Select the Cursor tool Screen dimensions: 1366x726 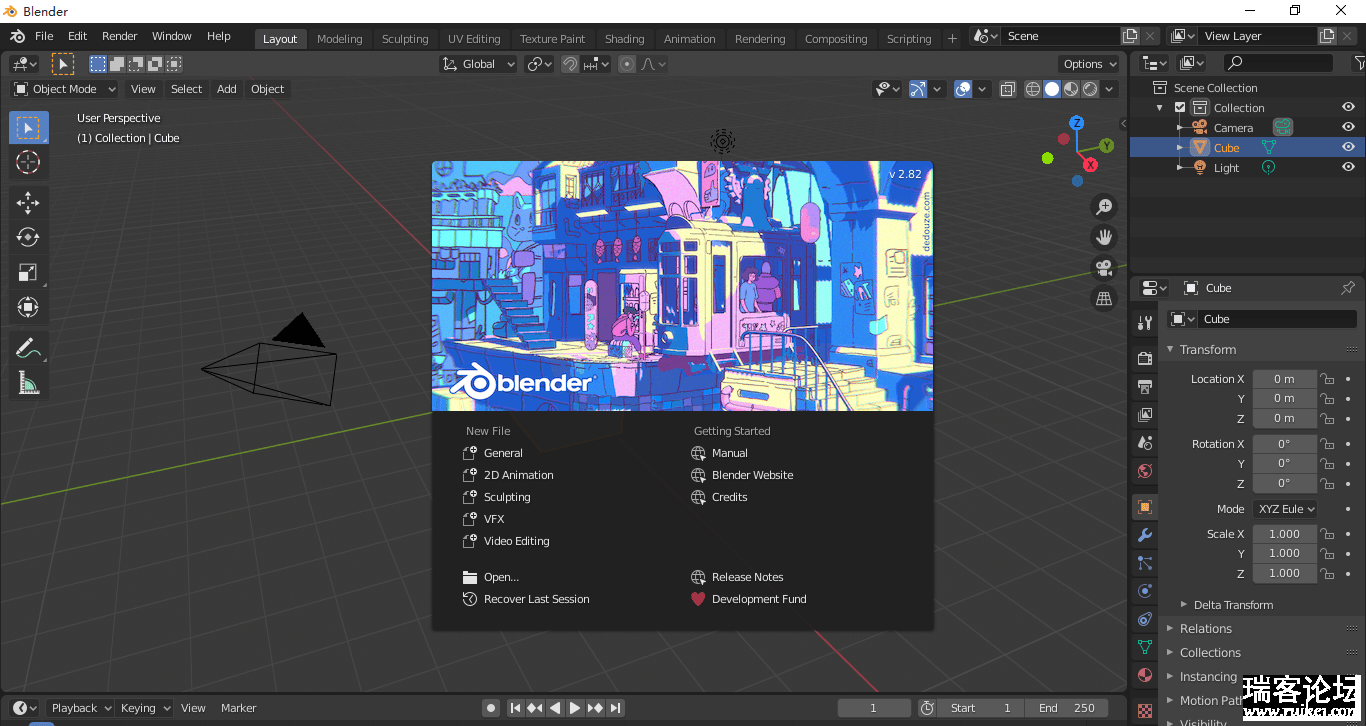pyautogui.click(x=28, y=162)
